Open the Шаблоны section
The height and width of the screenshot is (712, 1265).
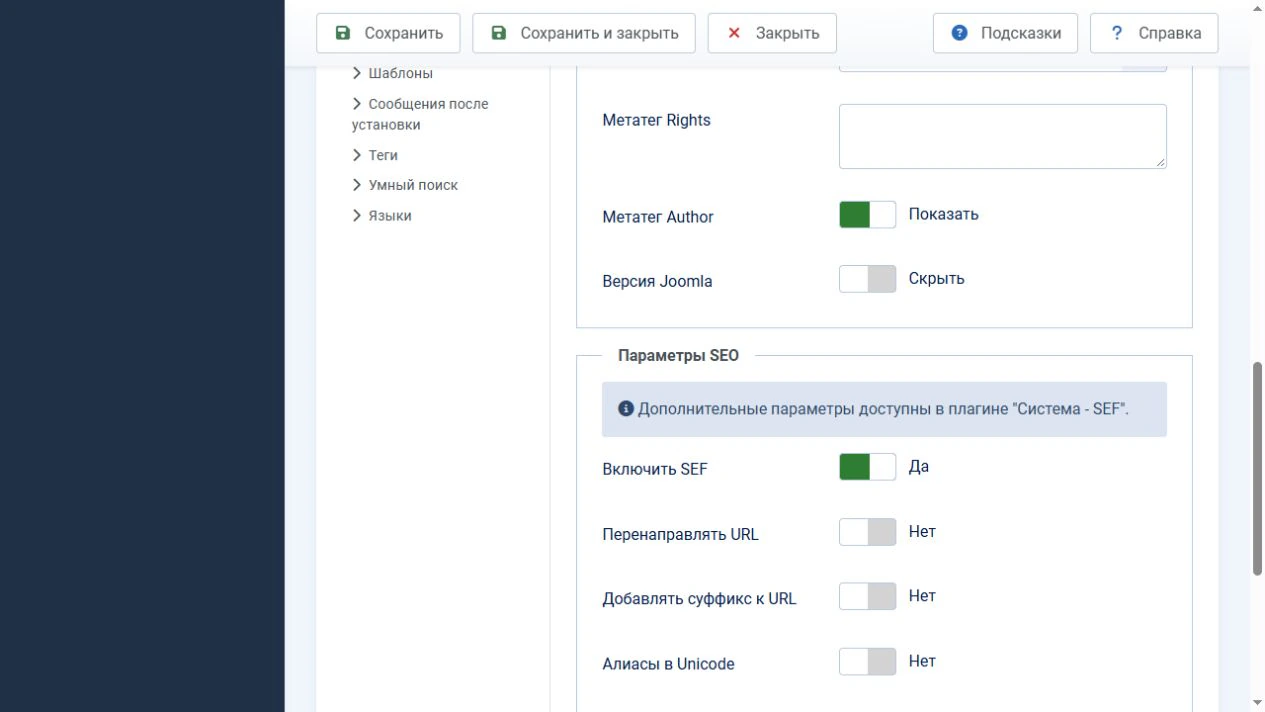400,73
